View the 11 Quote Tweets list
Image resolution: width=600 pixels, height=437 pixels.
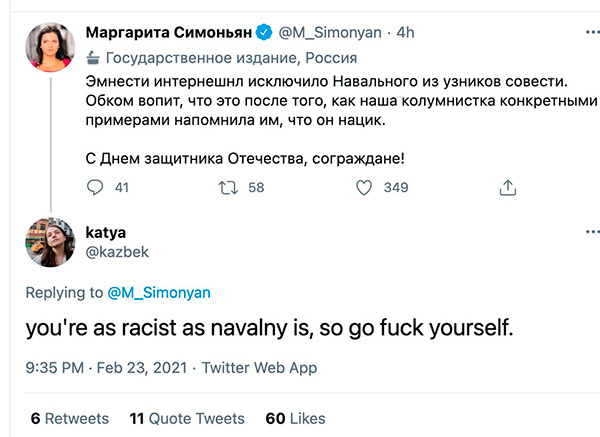pos(187,418)
